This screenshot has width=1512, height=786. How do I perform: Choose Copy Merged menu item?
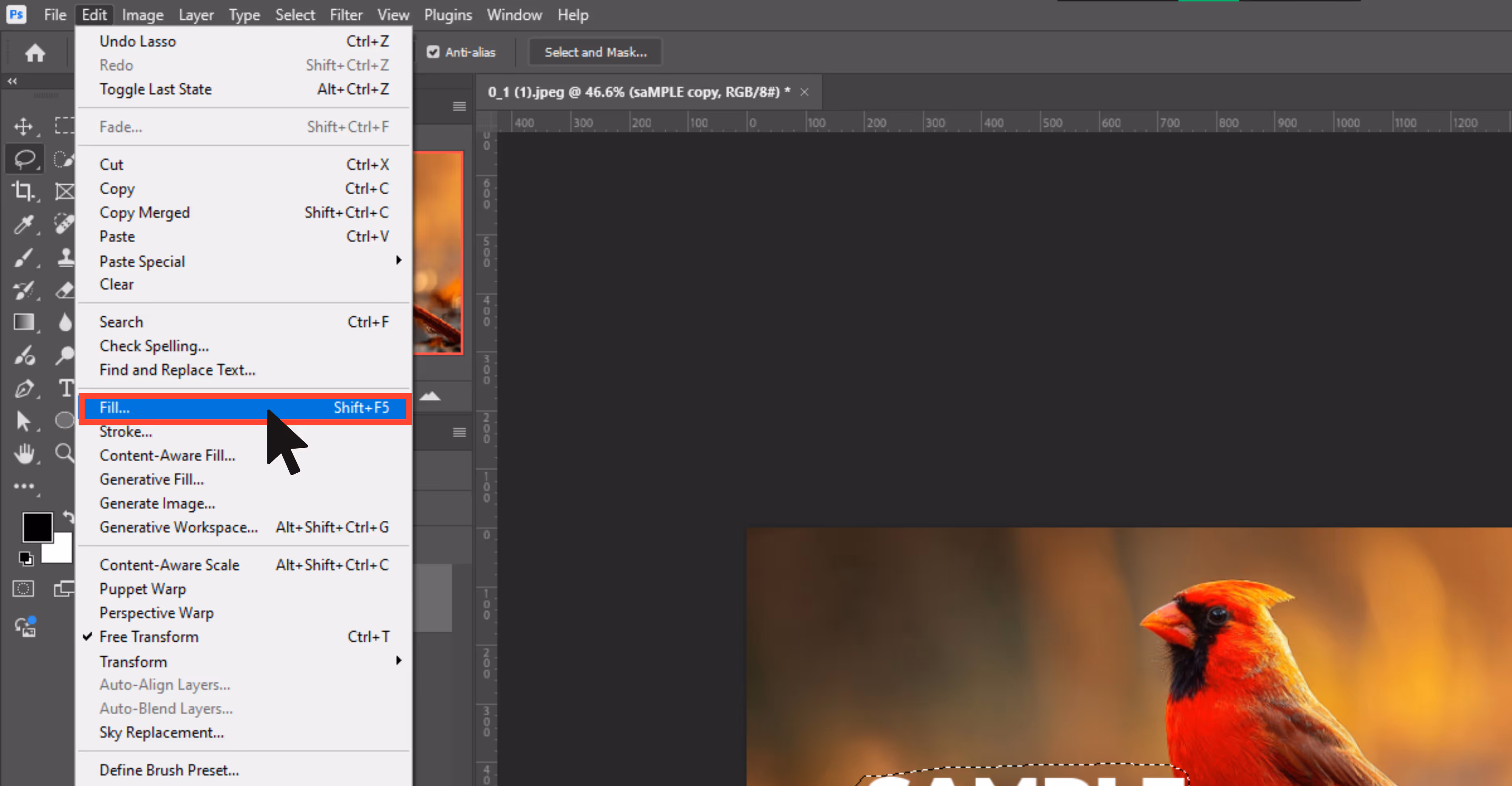point(244,212)
